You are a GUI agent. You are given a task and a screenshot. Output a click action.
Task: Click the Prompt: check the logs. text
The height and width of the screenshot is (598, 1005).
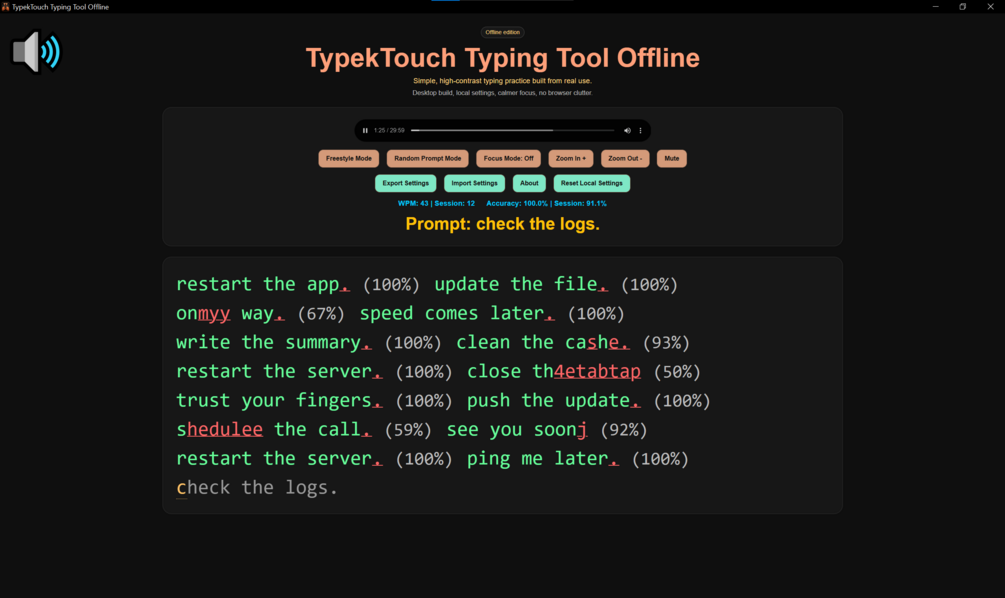(502, 224)
